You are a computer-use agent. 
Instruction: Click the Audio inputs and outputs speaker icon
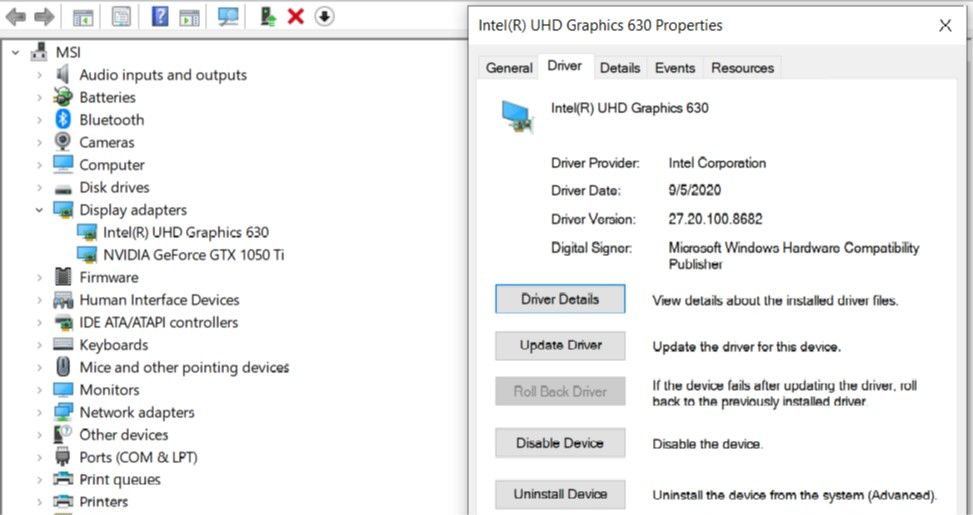point(63,74)
